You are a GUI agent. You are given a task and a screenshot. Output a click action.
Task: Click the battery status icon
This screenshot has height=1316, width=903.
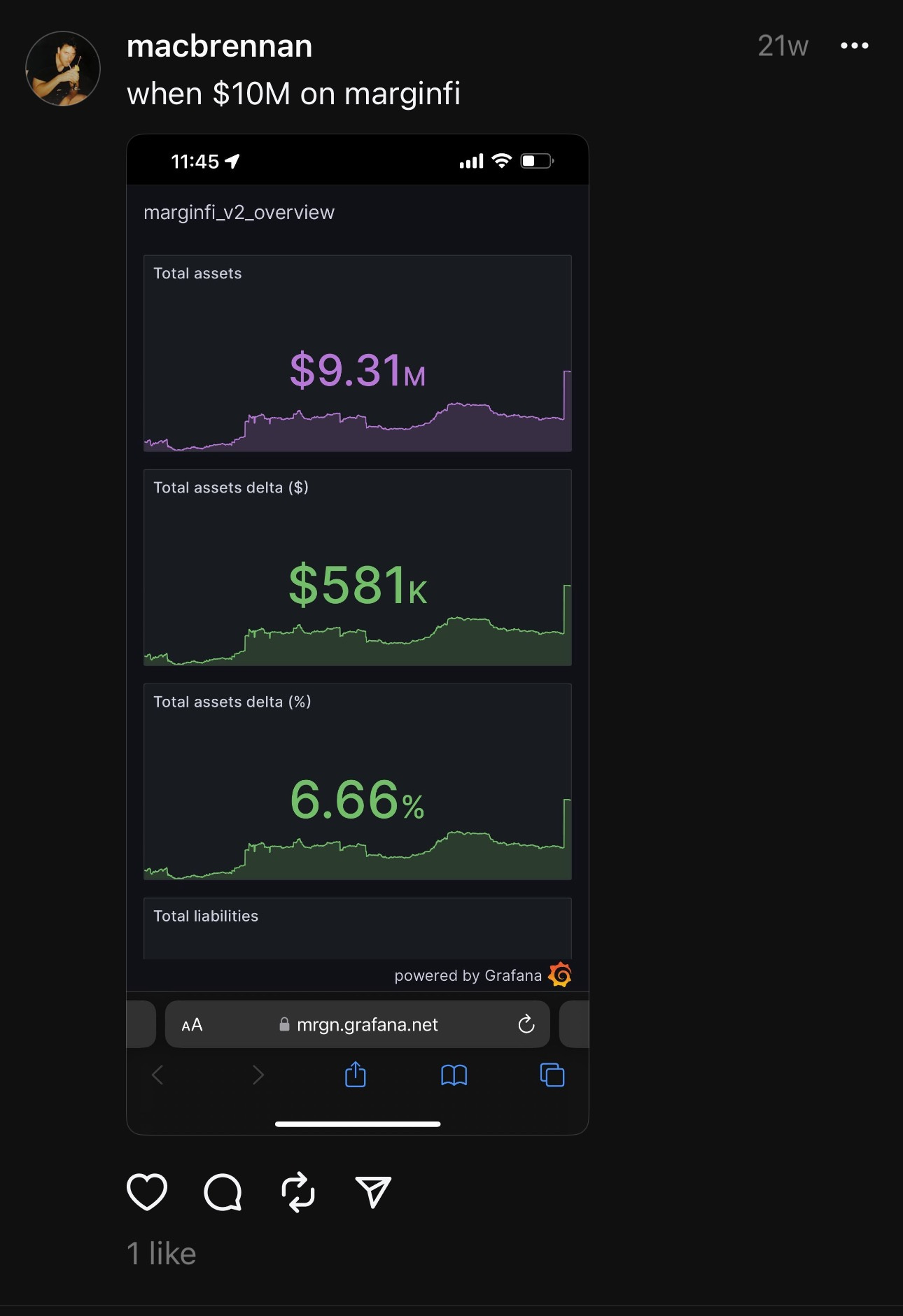[x=537, y=161]
